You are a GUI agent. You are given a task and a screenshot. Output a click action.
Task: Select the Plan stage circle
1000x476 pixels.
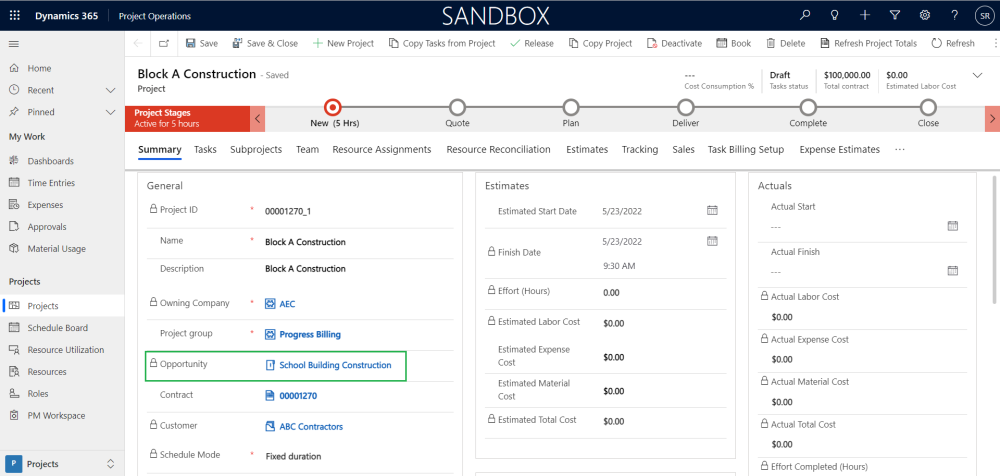tap(571, 107)
